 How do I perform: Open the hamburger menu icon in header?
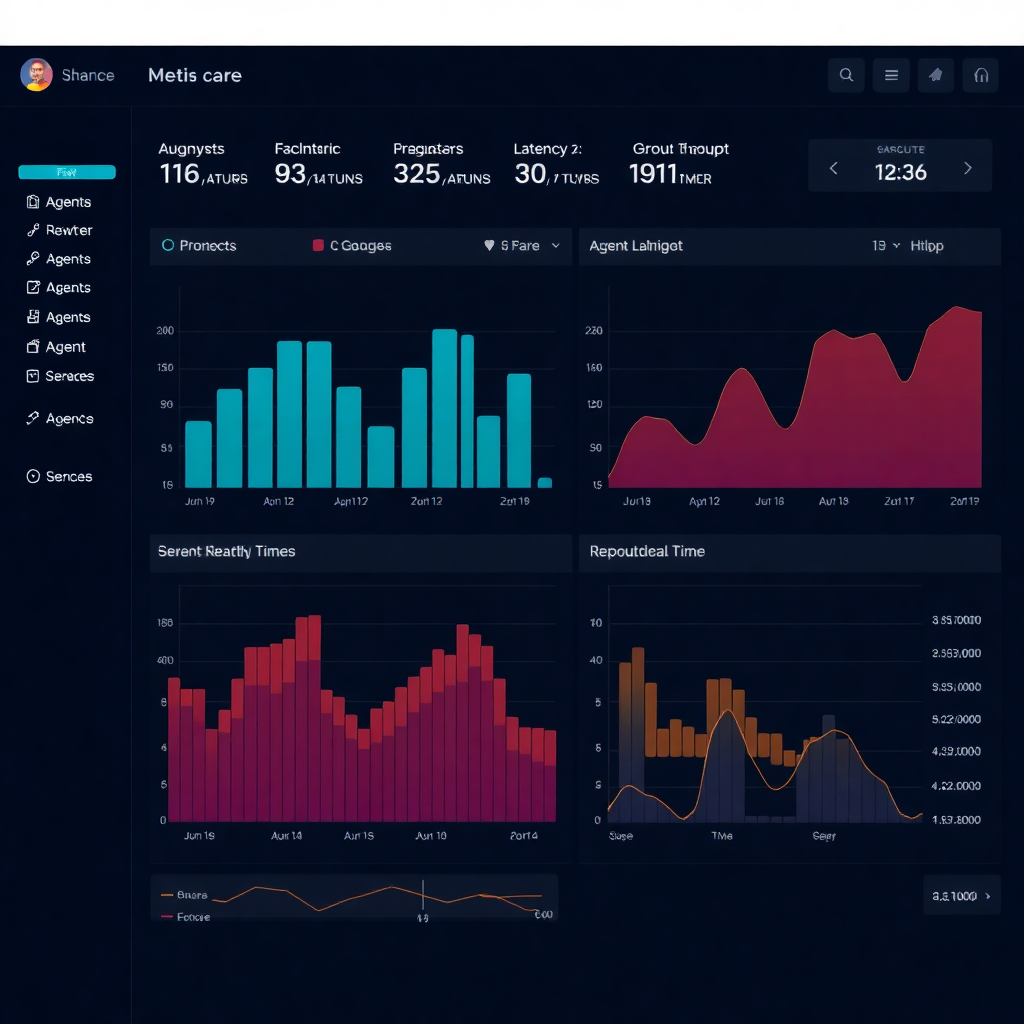[x=891, y=75]
